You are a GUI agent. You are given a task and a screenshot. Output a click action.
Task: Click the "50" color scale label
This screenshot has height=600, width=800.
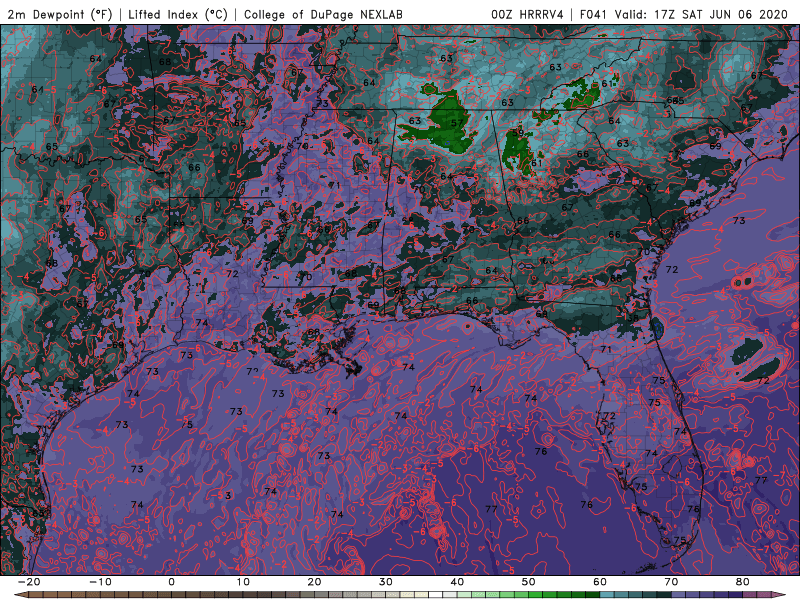(x=529, y=582)
